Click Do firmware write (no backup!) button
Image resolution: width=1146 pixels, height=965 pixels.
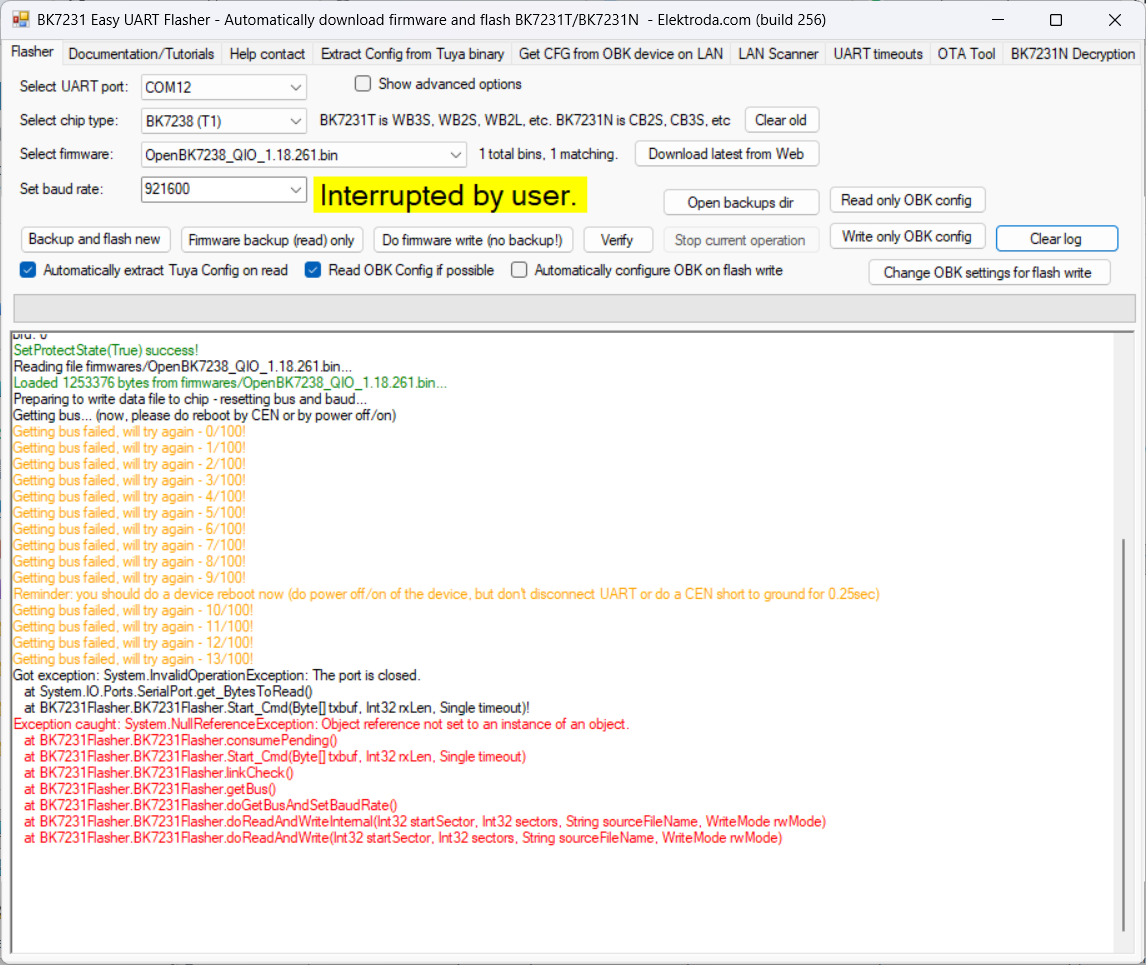tap(472, 240)
